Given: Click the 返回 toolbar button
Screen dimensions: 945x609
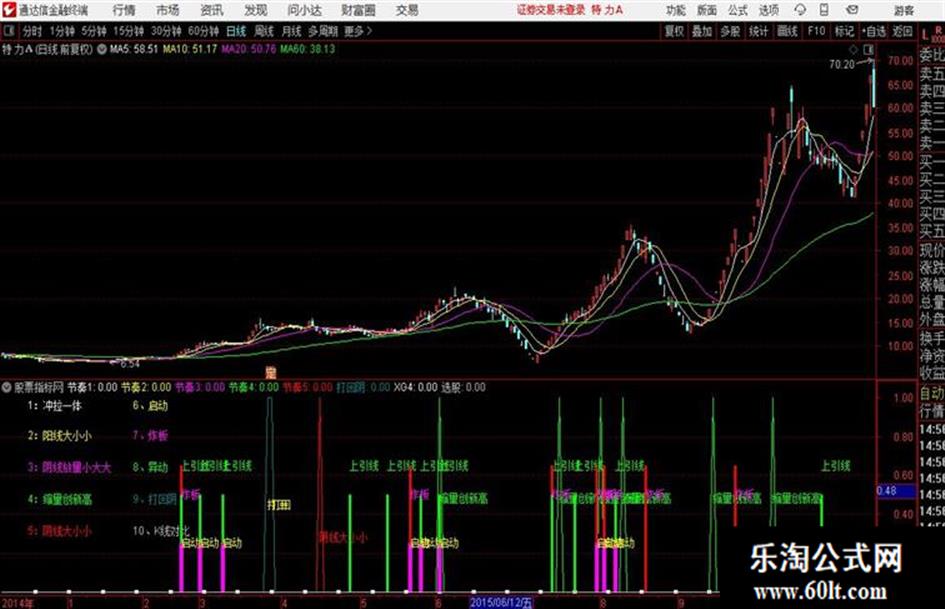Looking at the screenshot, I should tap(902, 31).
